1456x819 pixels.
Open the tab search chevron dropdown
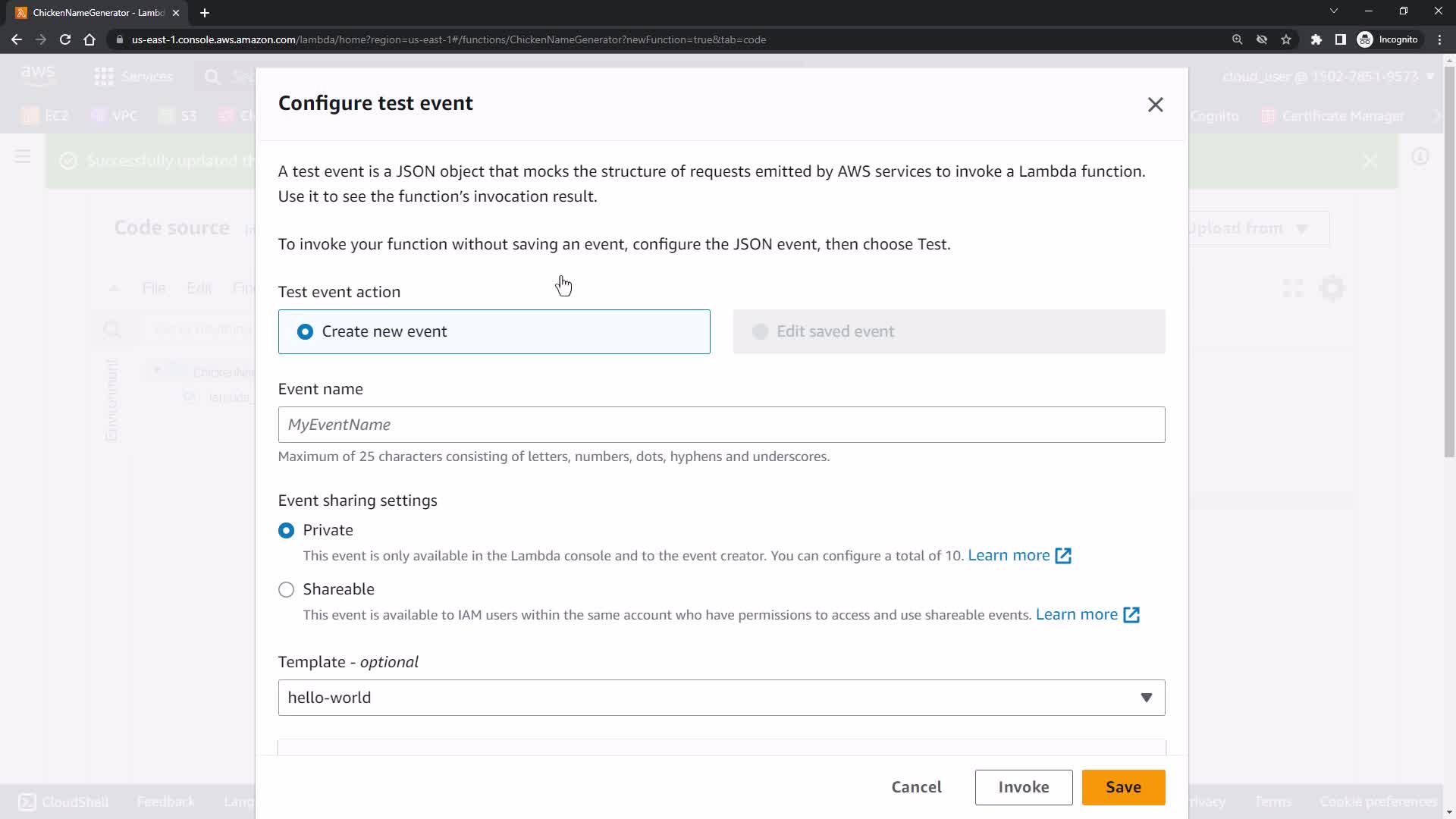(x=1333, y=11)
